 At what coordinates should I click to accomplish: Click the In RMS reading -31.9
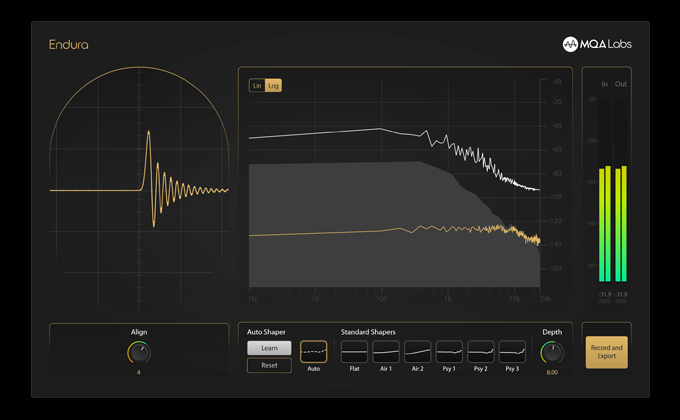tap(605, 294)
